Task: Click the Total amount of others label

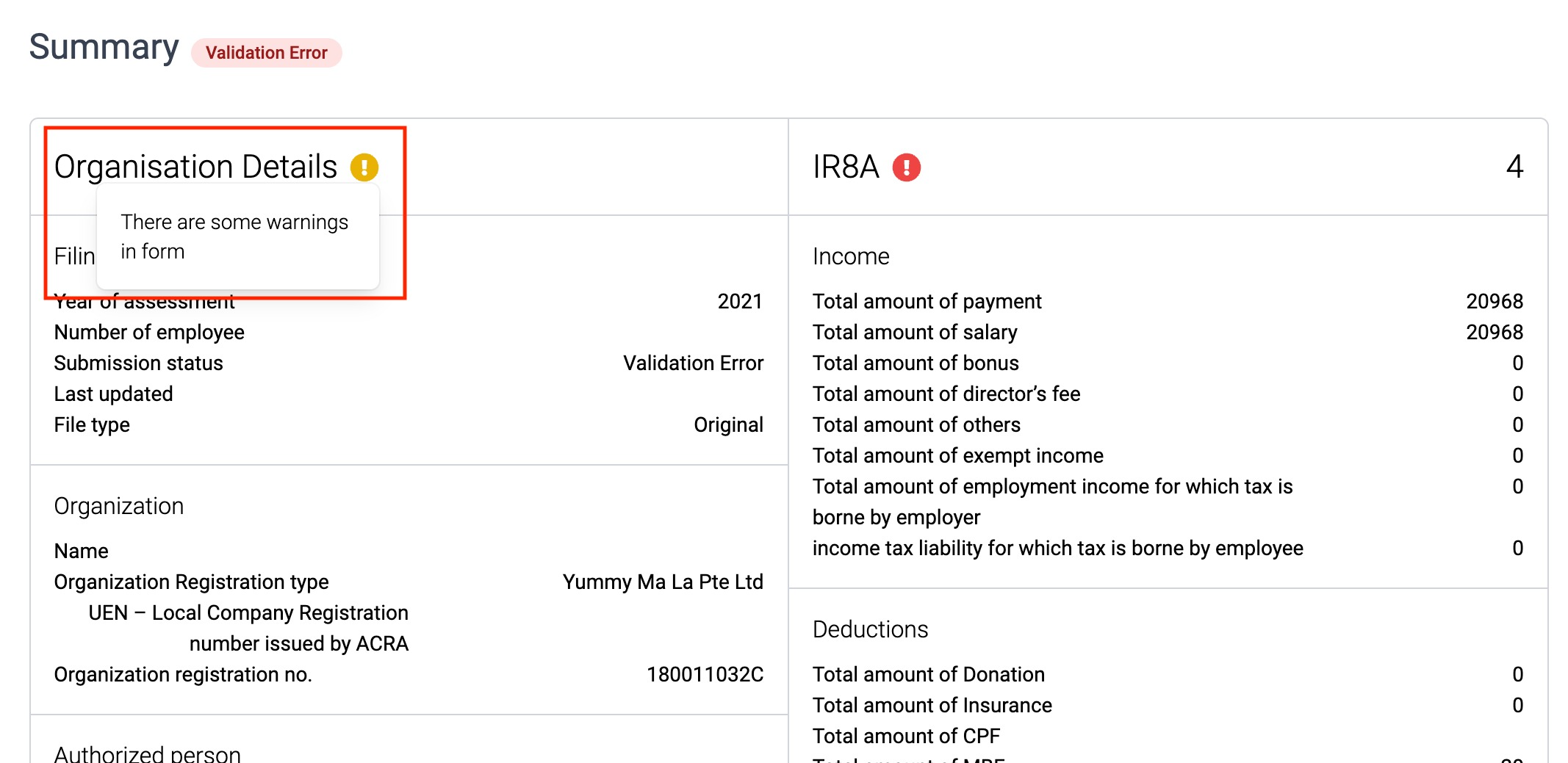Action: tap(916, 424)
